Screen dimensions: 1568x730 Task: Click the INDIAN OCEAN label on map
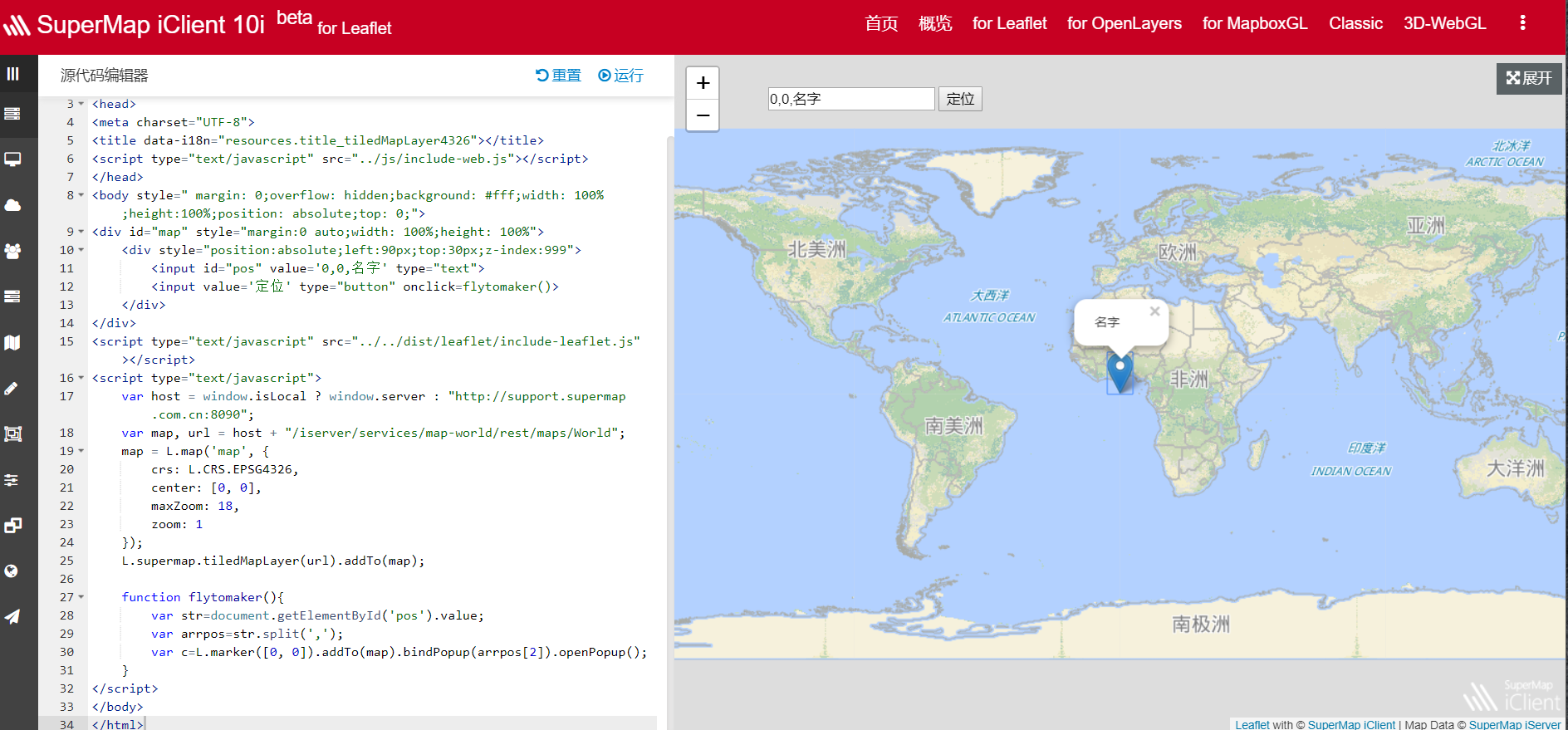(1350, 471)
